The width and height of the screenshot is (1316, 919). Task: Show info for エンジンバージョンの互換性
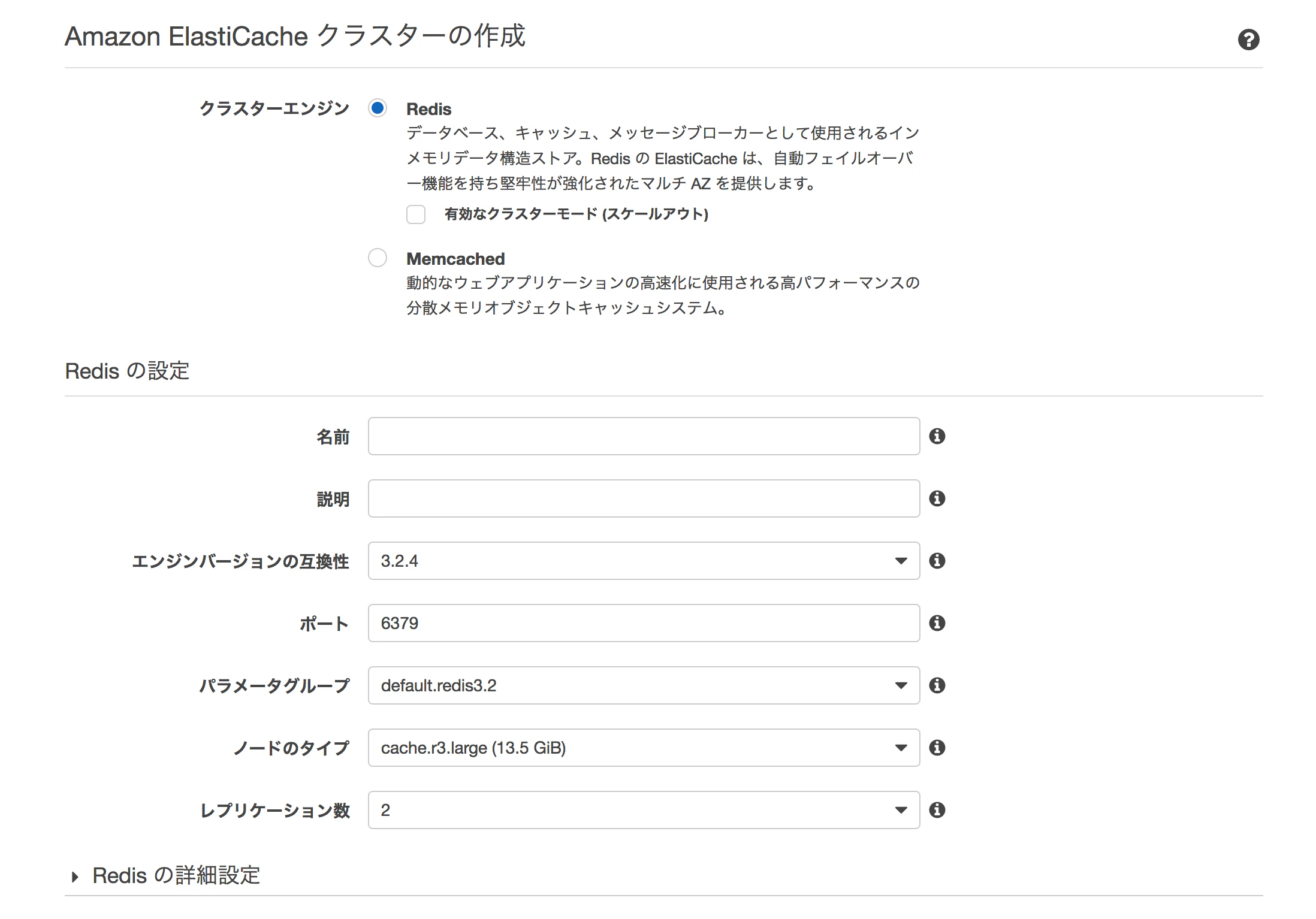coord(937,561)
